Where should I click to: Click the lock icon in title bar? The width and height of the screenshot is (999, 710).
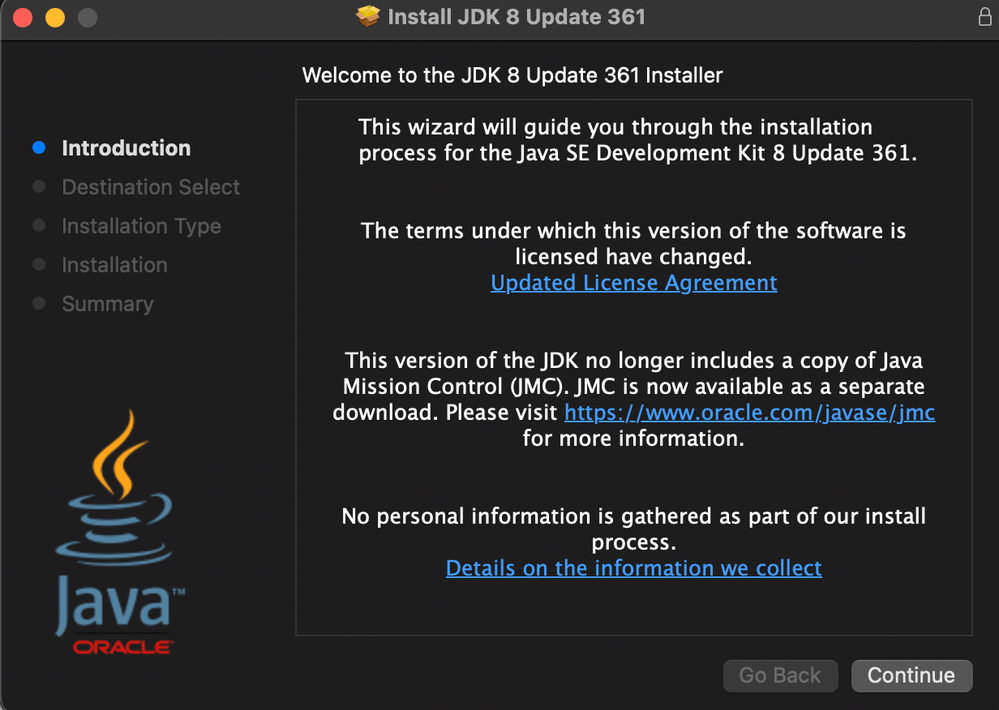[x=985, y=17]
